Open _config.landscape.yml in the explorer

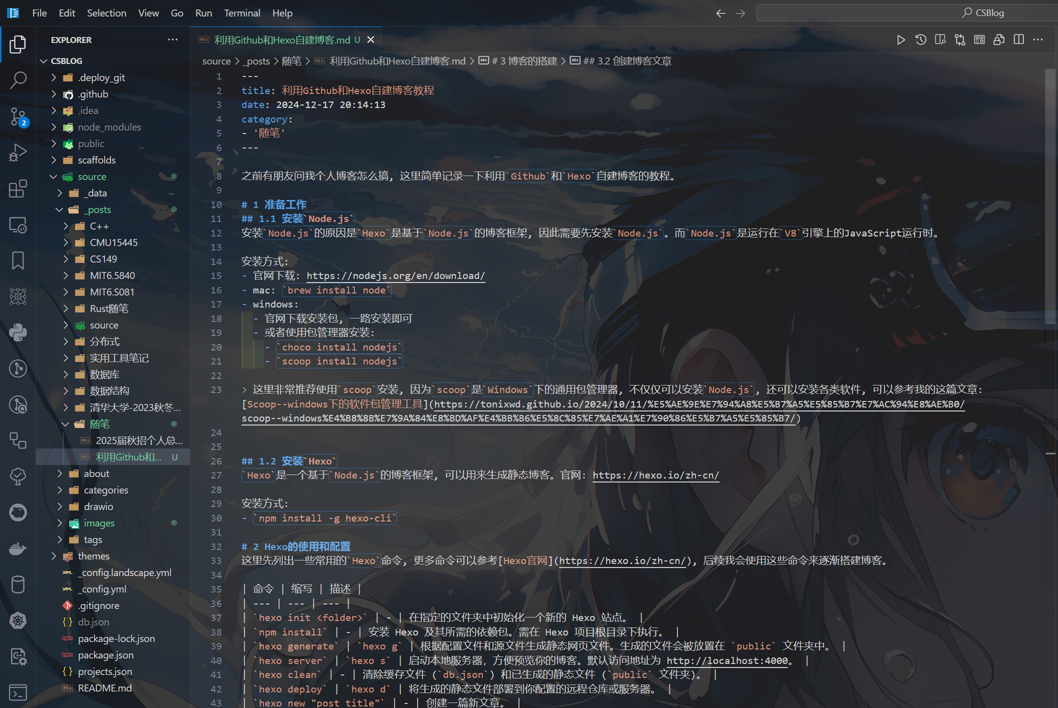point(124,573)
